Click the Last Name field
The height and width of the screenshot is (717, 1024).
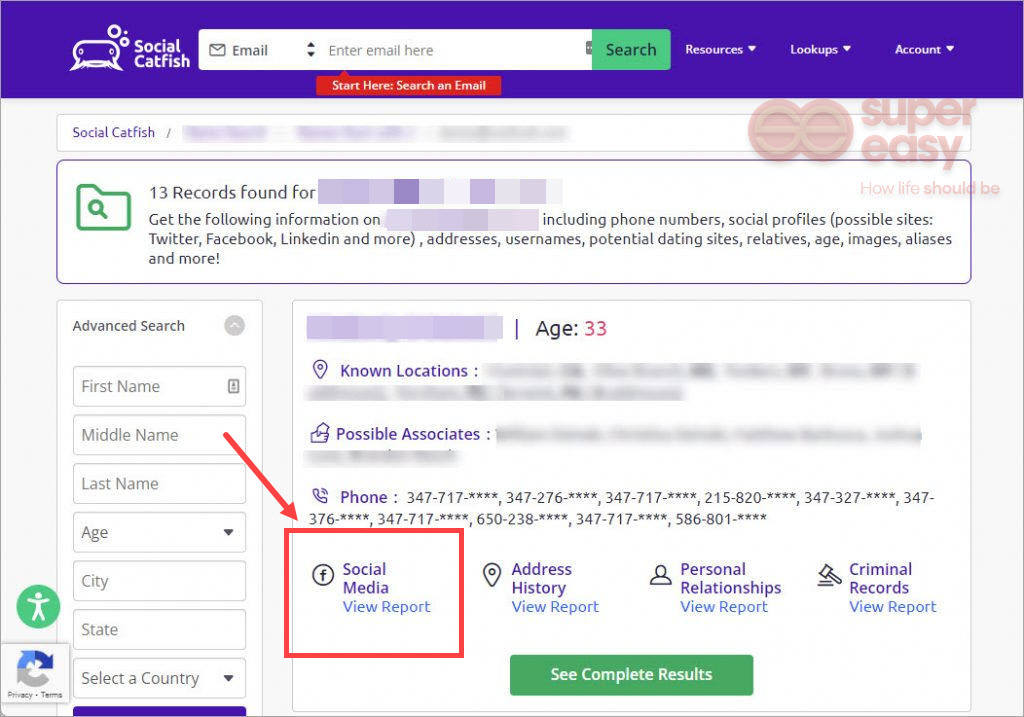tap(159, 483)
